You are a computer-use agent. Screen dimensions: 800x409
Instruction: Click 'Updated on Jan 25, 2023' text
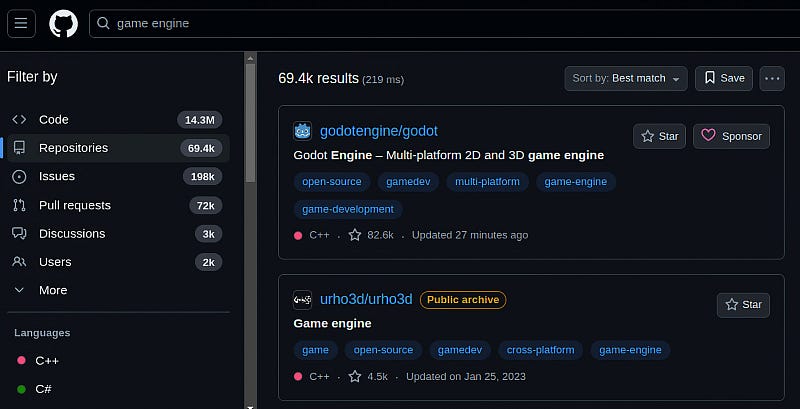click(466, 376)
